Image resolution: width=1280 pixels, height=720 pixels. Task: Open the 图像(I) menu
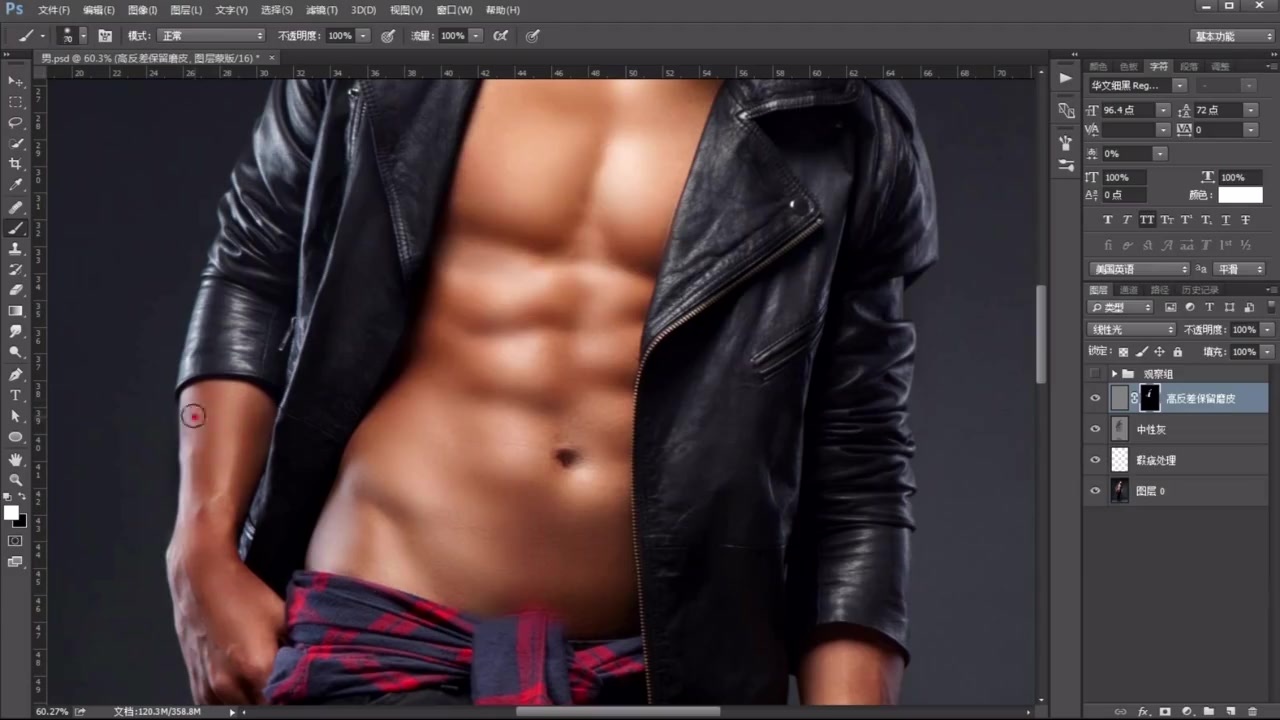[x=142, y=10]
